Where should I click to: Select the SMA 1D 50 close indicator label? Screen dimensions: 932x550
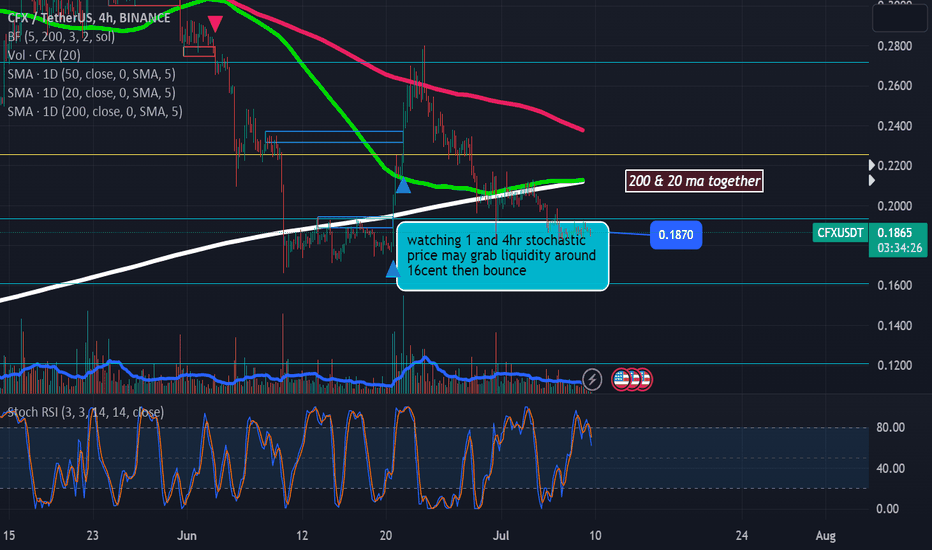coord(92,74)
